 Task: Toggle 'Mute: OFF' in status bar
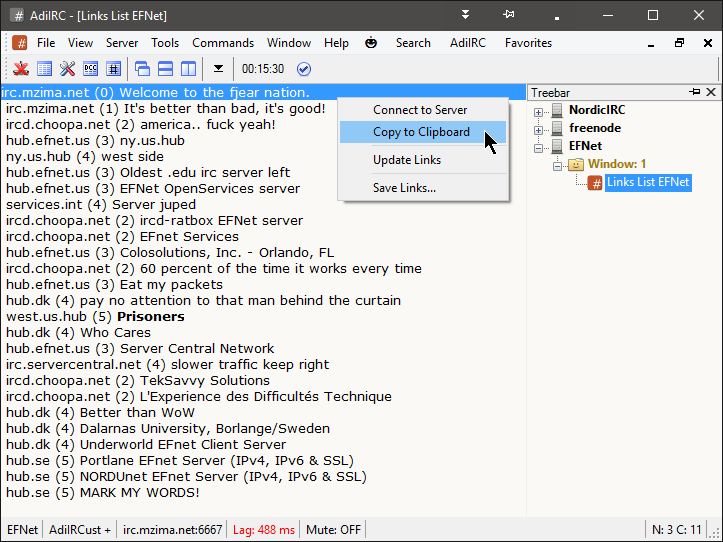[x=333, y=530]
